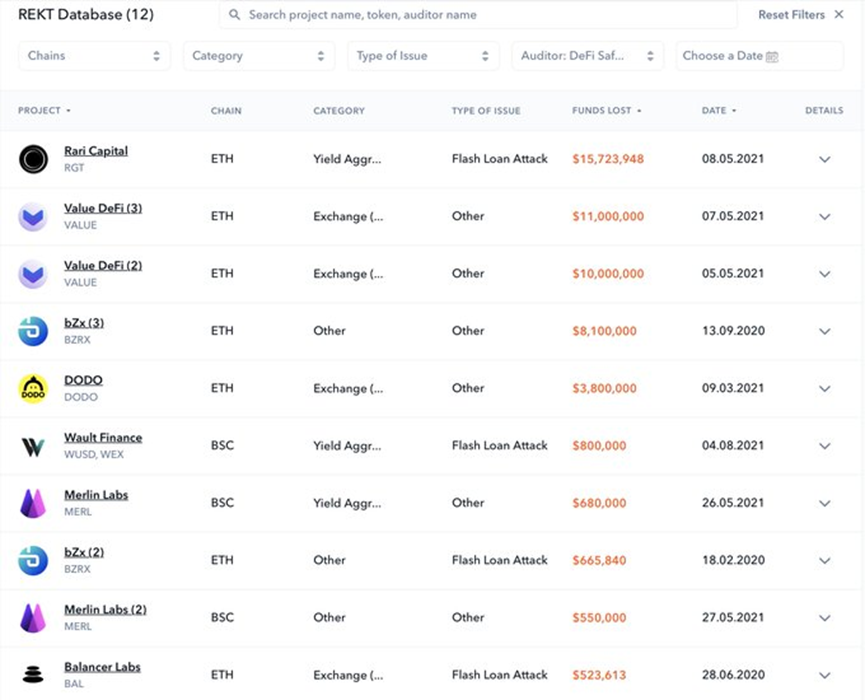Click the Value DeFi (3) logo icon
Screen dimensions: 865x700
coord(33,216)
